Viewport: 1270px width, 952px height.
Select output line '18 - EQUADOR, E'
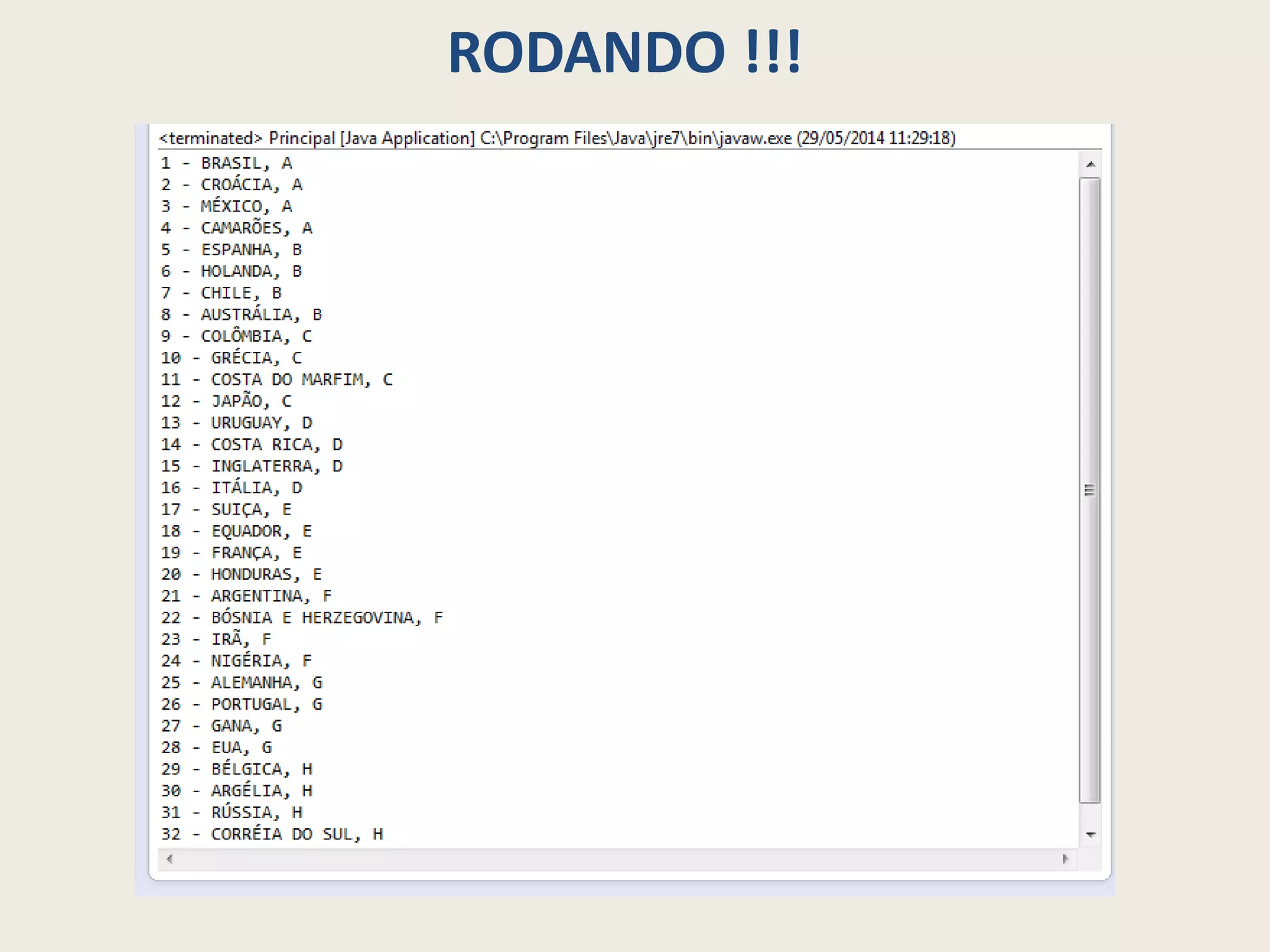pos(236,531)
